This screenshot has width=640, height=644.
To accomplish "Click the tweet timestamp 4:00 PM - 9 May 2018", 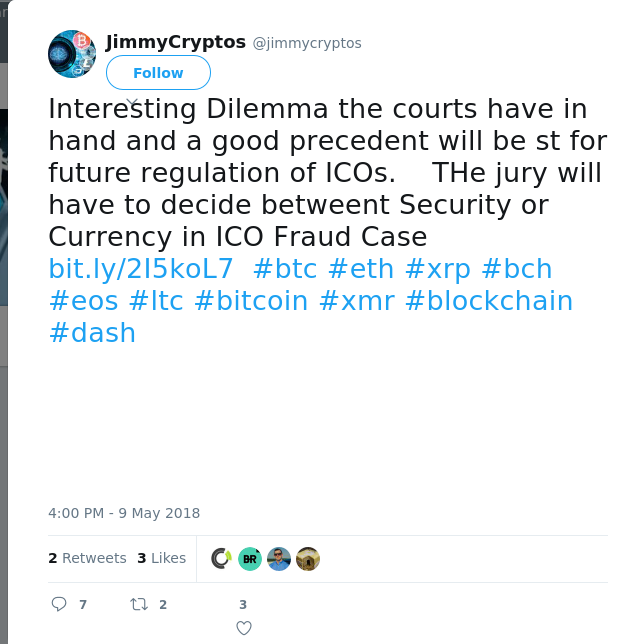I will [x=124, y=513].
